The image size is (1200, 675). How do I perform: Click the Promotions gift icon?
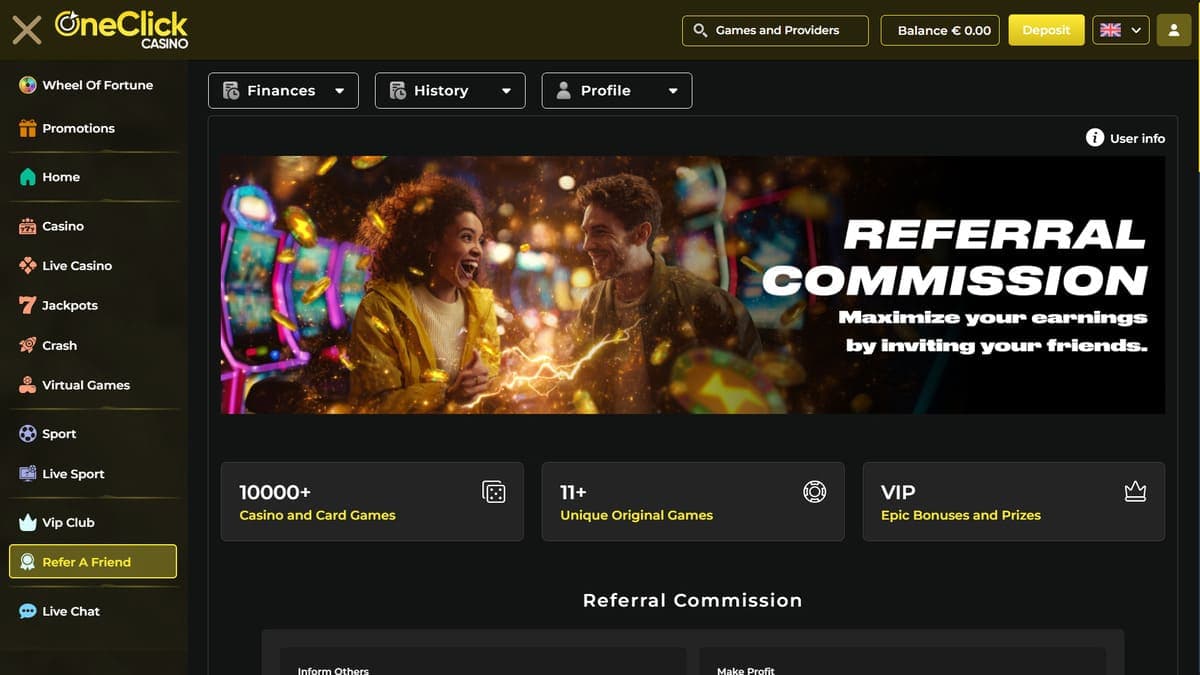click(x=28, y=128)
